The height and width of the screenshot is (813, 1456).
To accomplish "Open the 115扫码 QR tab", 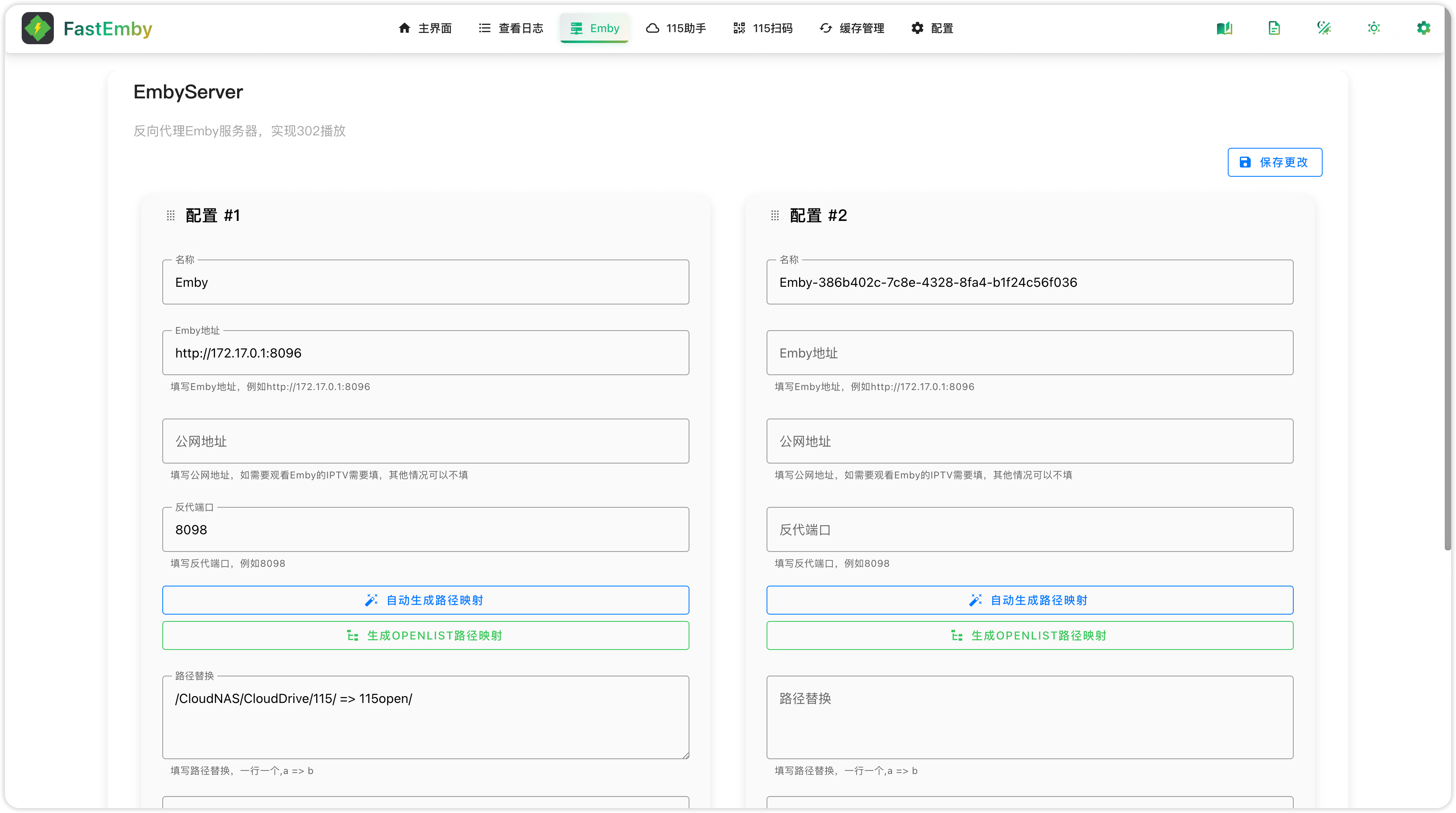I will [763, 28].
